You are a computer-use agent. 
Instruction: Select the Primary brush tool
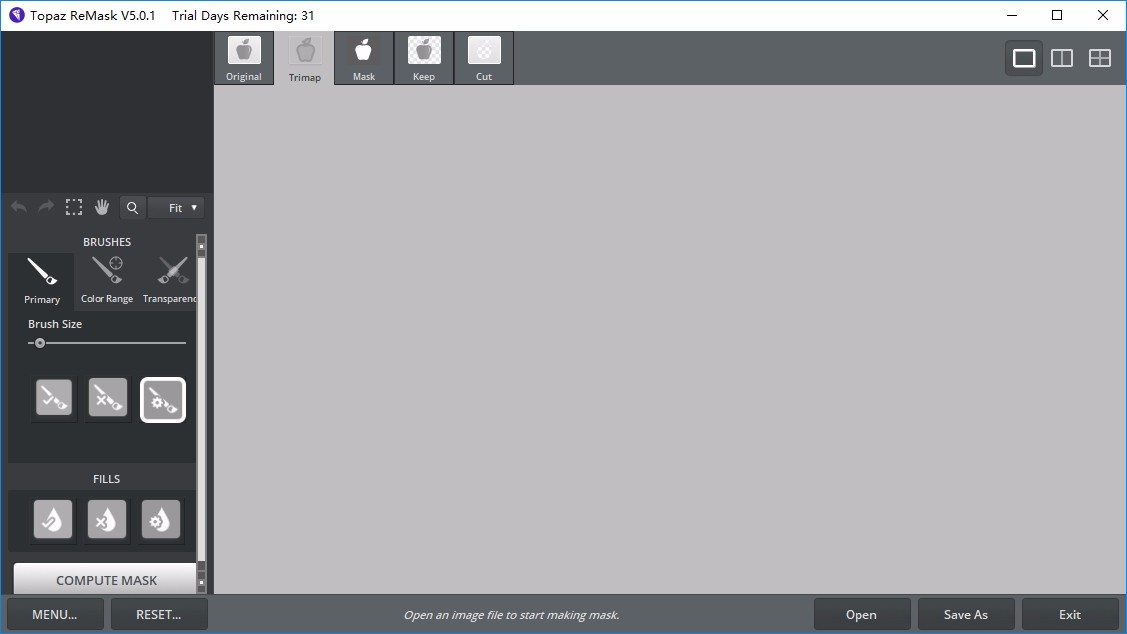41,281
